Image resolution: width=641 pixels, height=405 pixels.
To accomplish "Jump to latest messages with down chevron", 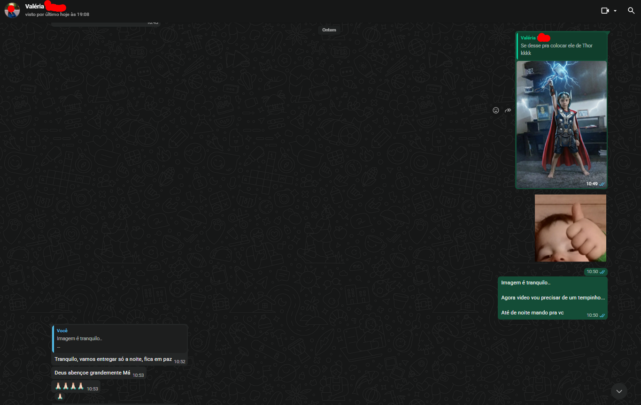I will 620,390.
